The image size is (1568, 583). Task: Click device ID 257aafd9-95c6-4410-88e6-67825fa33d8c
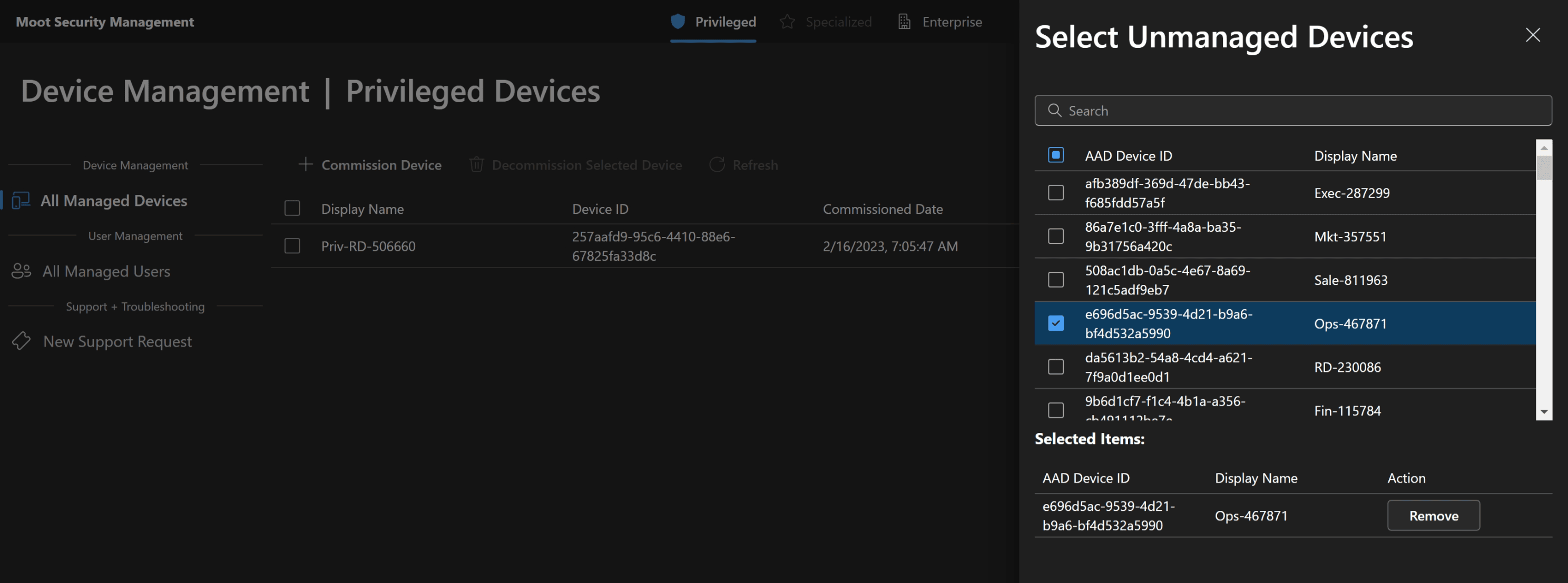point(653,246)
